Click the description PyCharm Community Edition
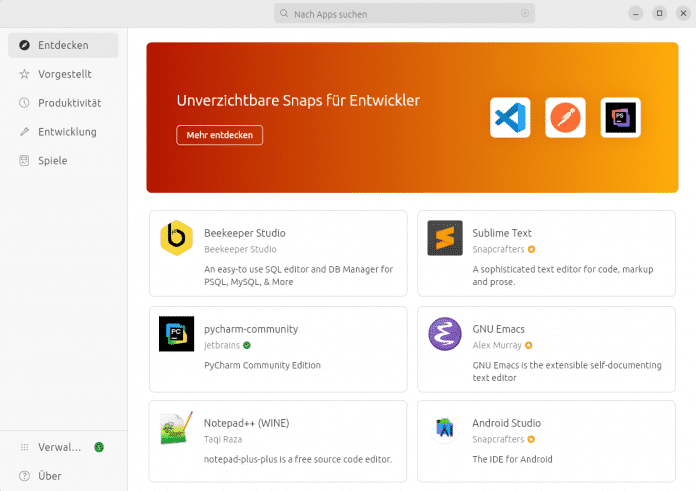The image size is (696, 491). (262, 365)
